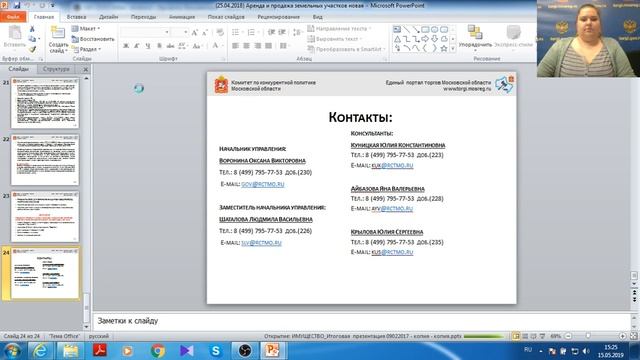The height and width of the screenshot is (360, 640).
Task: Click the Cut scissors icon
Action: pyautogui.click(x=32, y=29)
